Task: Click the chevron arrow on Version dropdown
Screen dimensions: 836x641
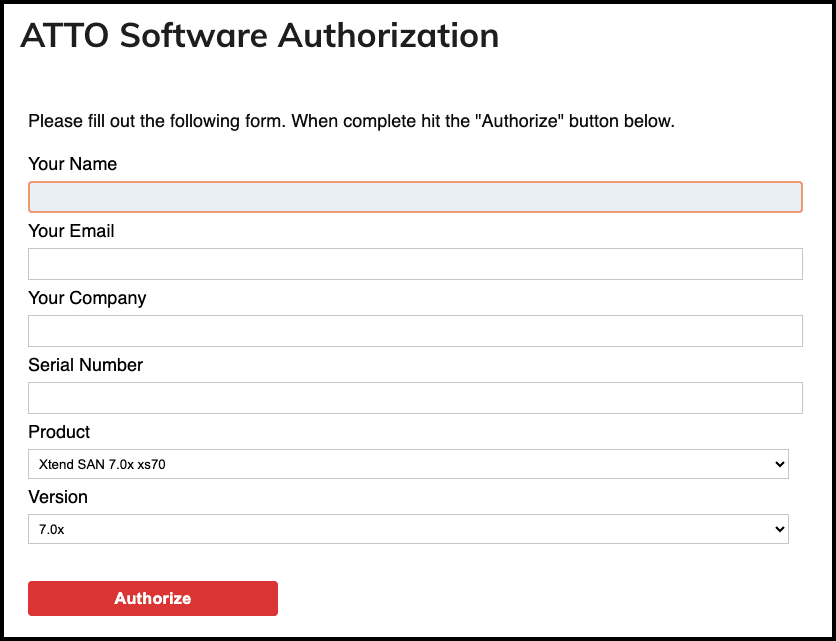Action: 778,529
